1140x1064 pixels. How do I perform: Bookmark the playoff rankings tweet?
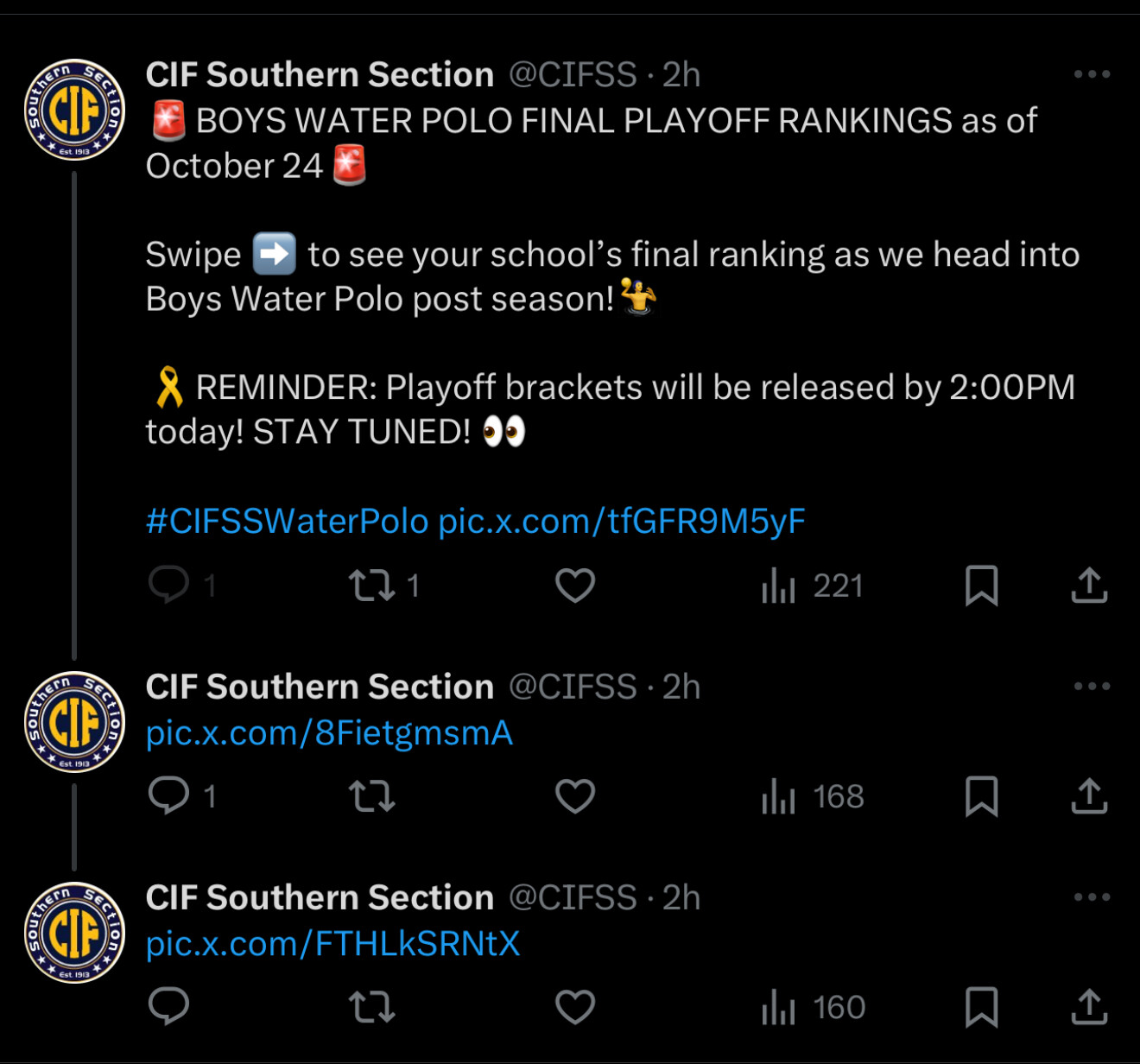click(981, 585)
